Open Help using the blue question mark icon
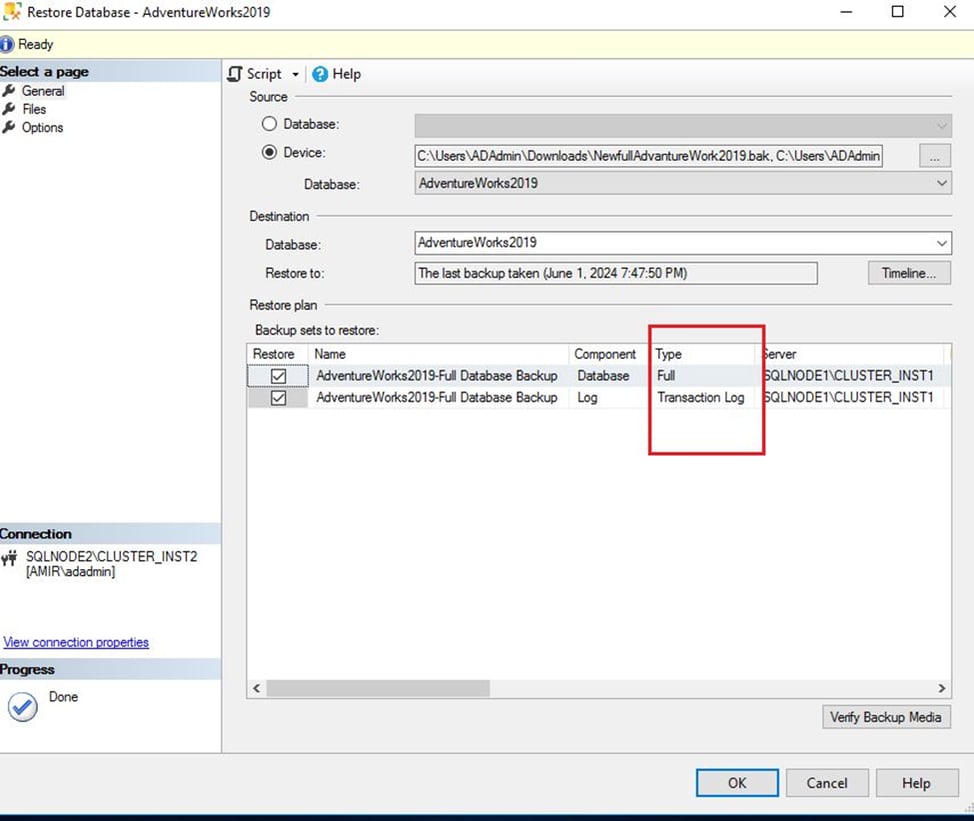 point(319,73)
